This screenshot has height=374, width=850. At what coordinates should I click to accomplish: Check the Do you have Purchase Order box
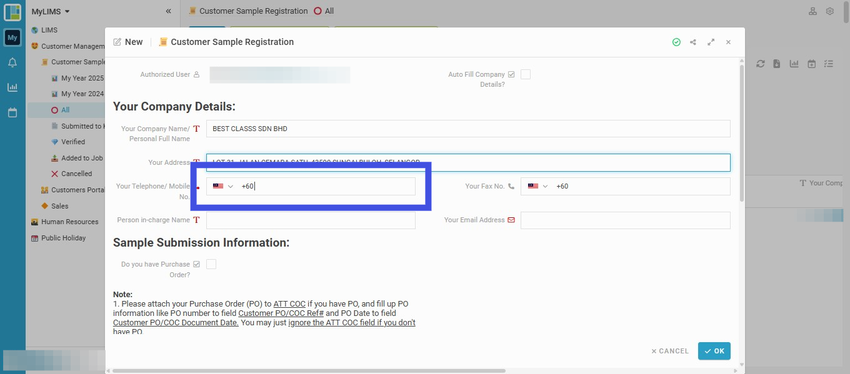[x=211, y=265]
